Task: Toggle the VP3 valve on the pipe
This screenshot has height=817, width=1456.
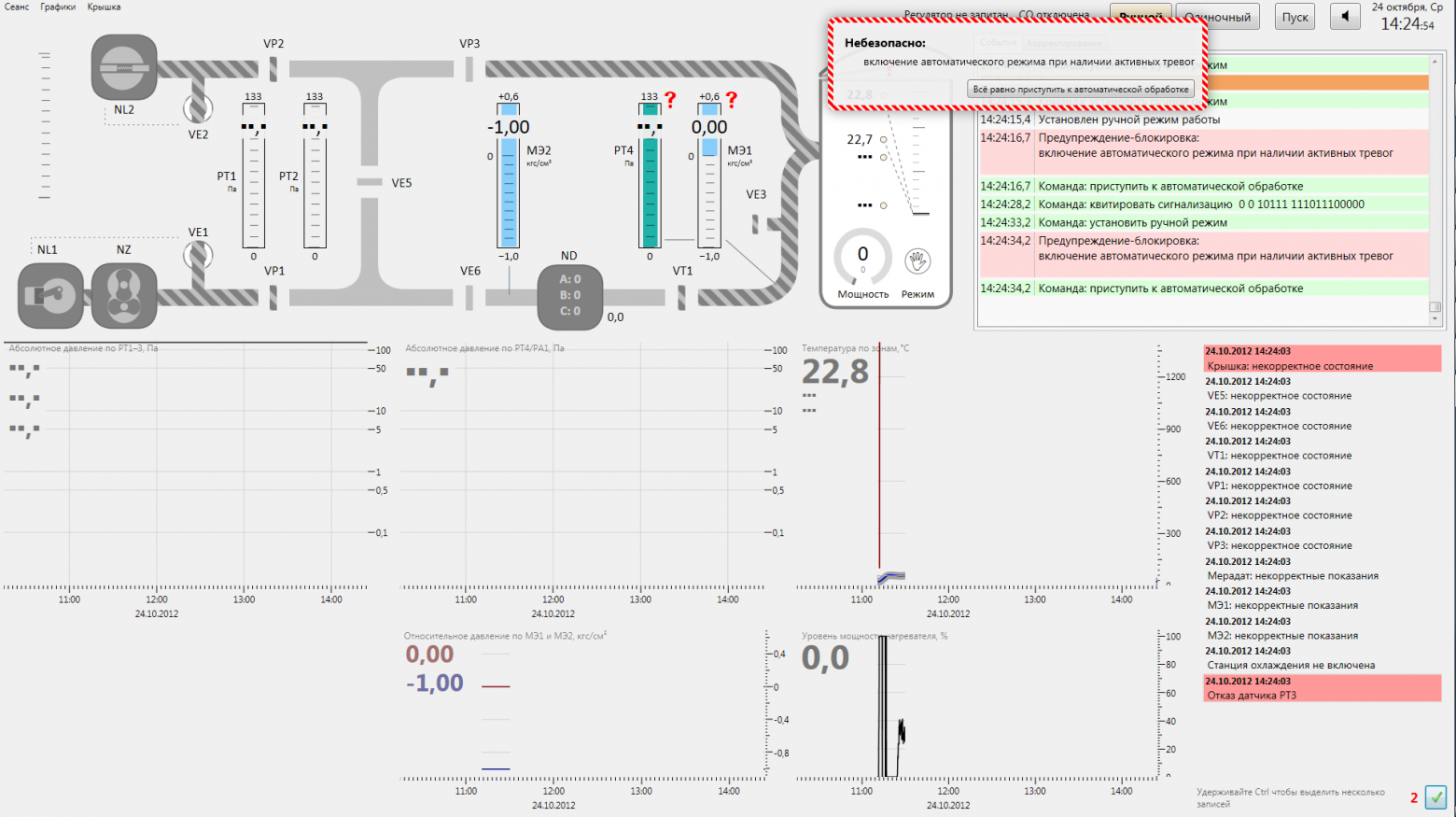Action: (469, 68)
